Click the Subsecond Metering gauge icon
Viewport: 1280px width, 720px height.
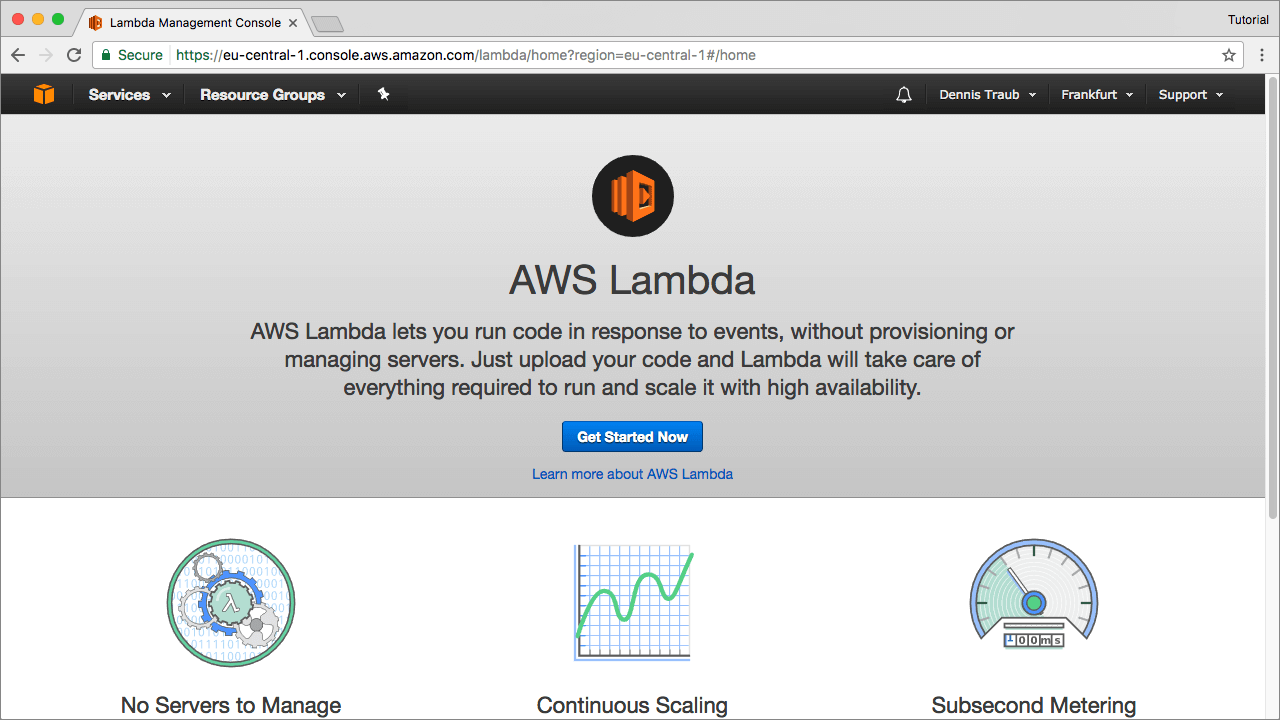pyautogui.click(x=1034, y=595)
